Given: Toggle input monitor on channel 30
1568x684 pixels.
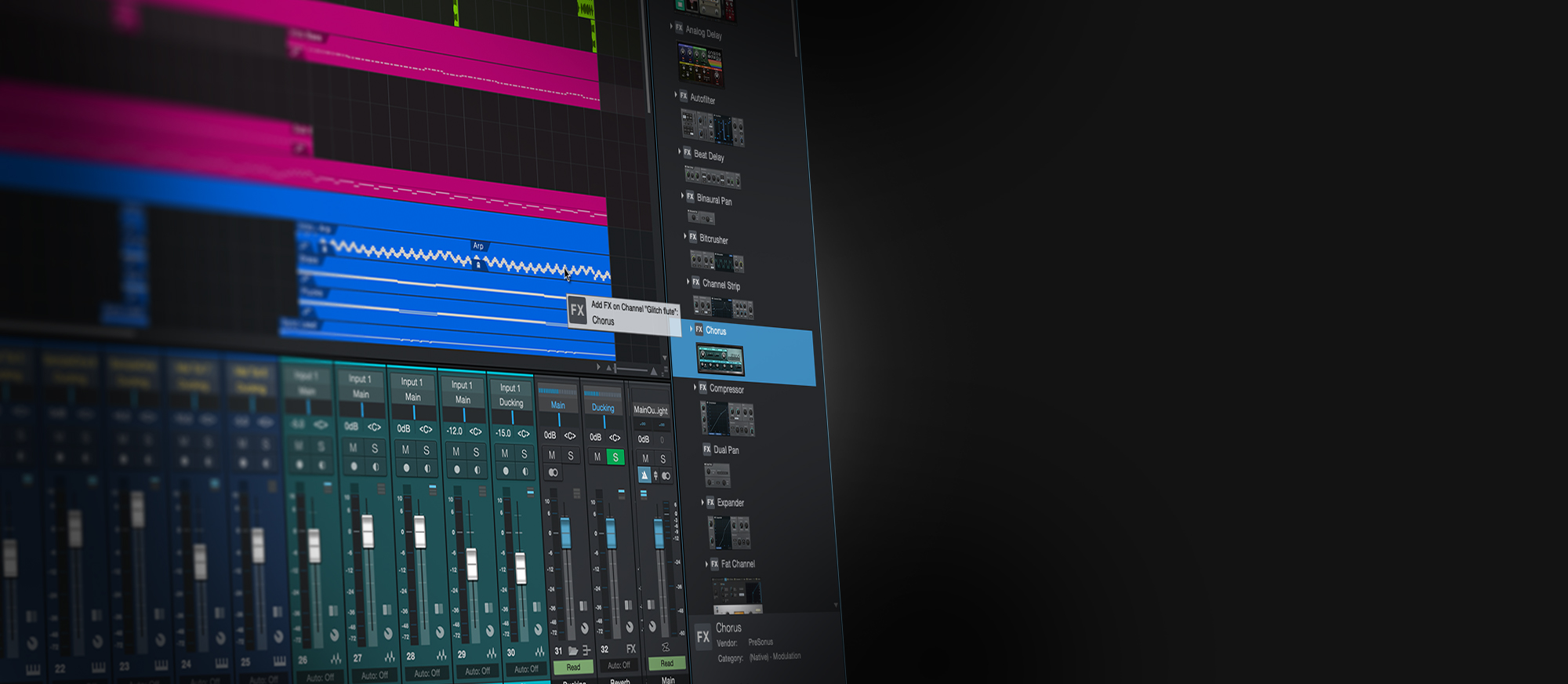Looking at the screenshot, I should point(525,471).
